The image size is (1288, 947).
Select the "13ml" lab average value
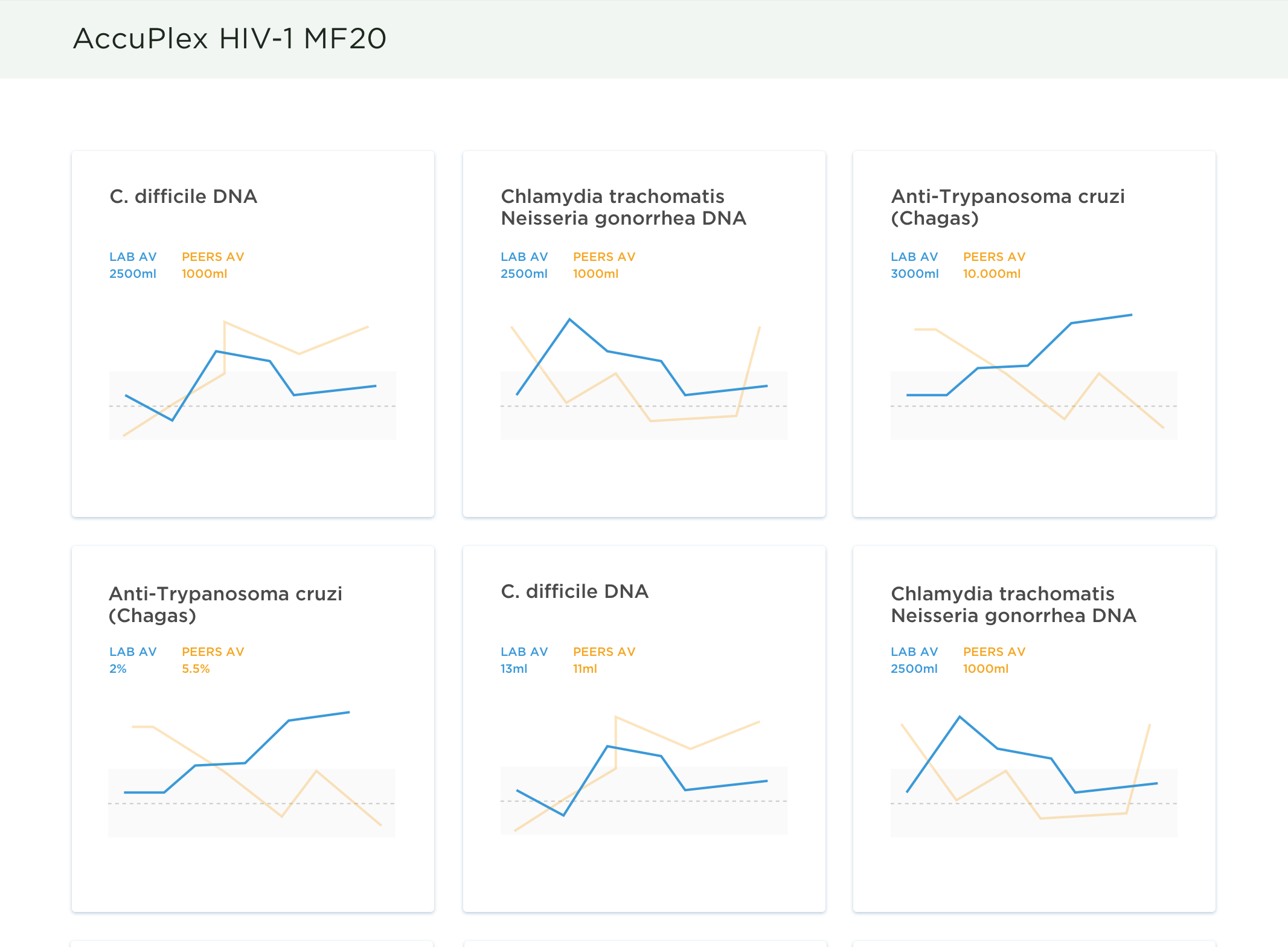click(x=514, y=669)
